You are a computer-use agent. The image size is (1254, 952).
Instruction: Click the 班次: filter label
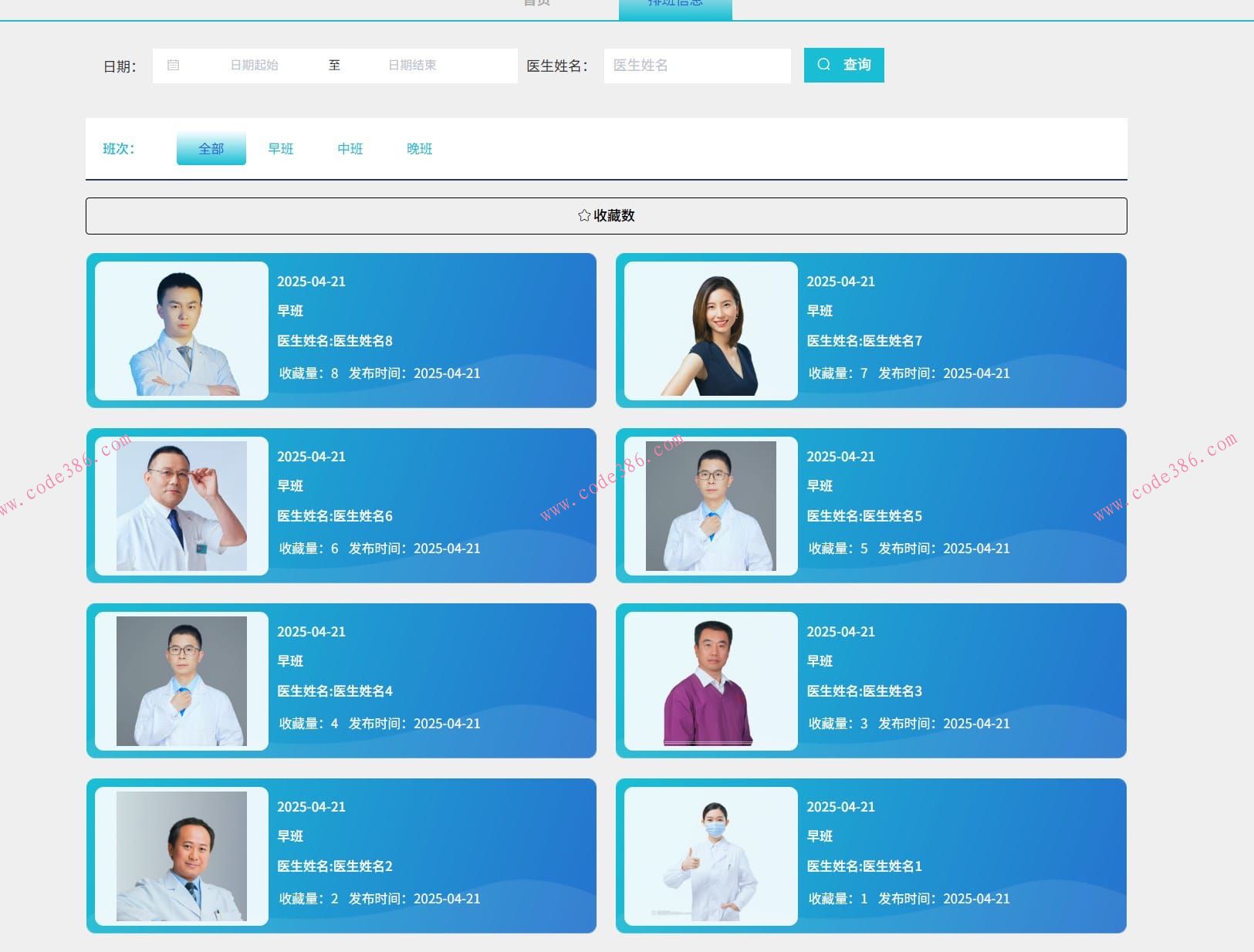click(x=119, y=149)
